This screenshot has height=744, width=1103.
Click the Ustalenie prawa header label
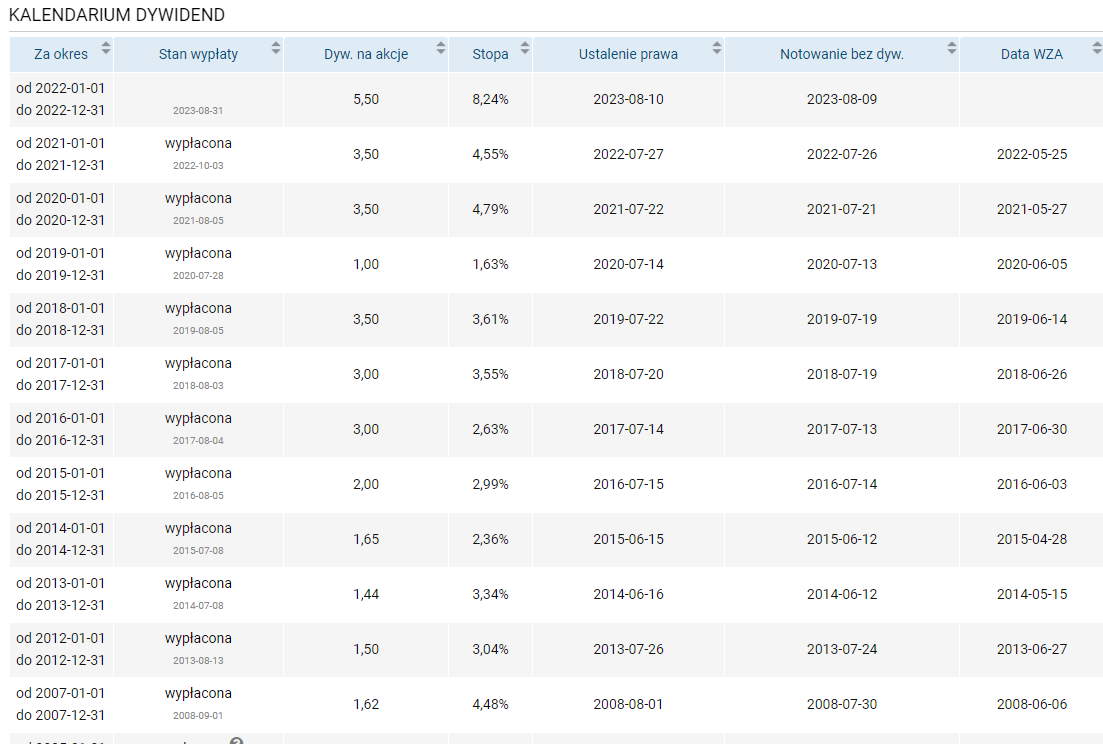[x=628, y=54]
